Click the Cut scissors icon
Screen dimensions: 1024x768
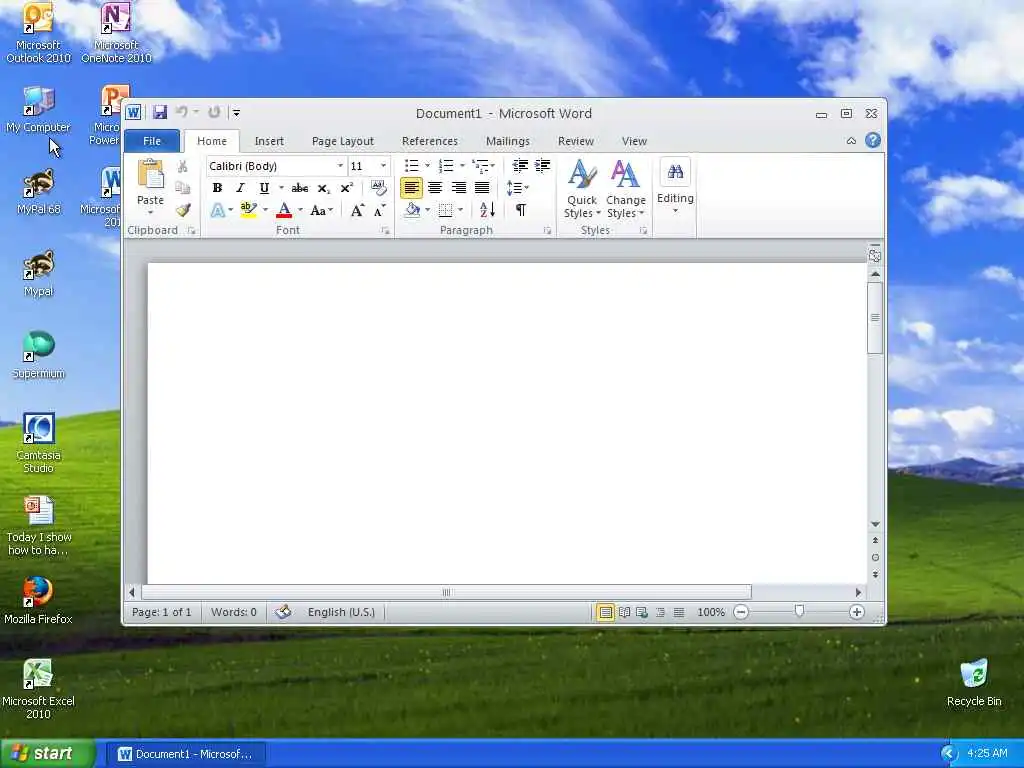[183, 167]
